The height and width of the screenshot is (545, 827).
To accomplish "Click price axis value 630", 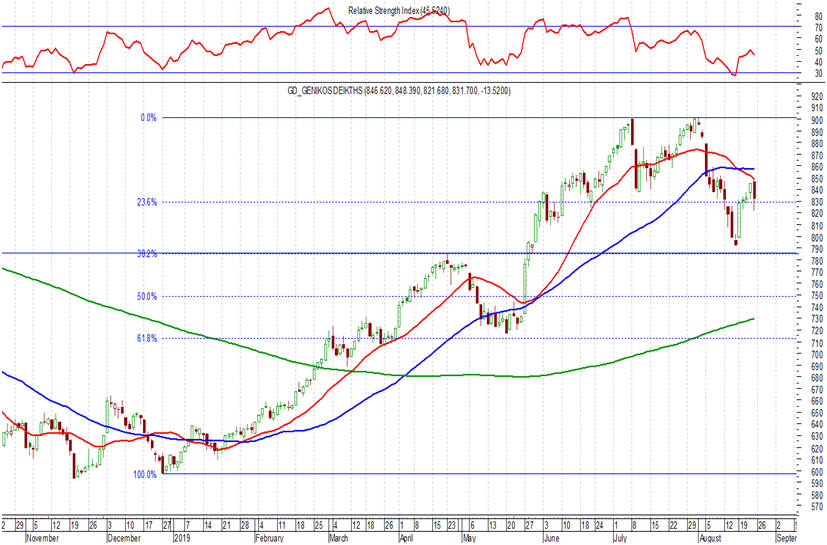I will [x=818, y=436].
